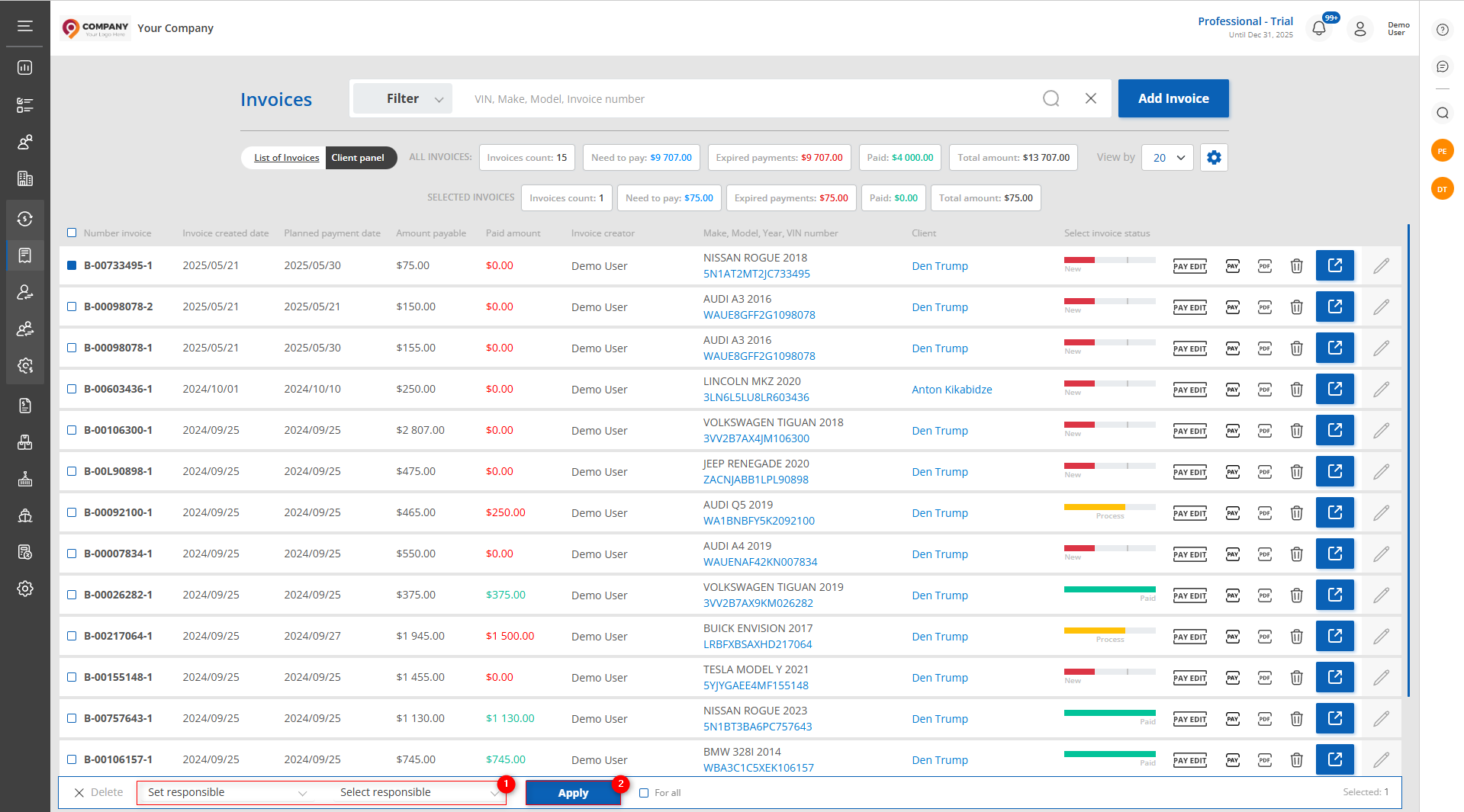Check invoice B-00603436-1 checkbox
The width and height of the screenshot is (1464, 812).
[72, 389]
